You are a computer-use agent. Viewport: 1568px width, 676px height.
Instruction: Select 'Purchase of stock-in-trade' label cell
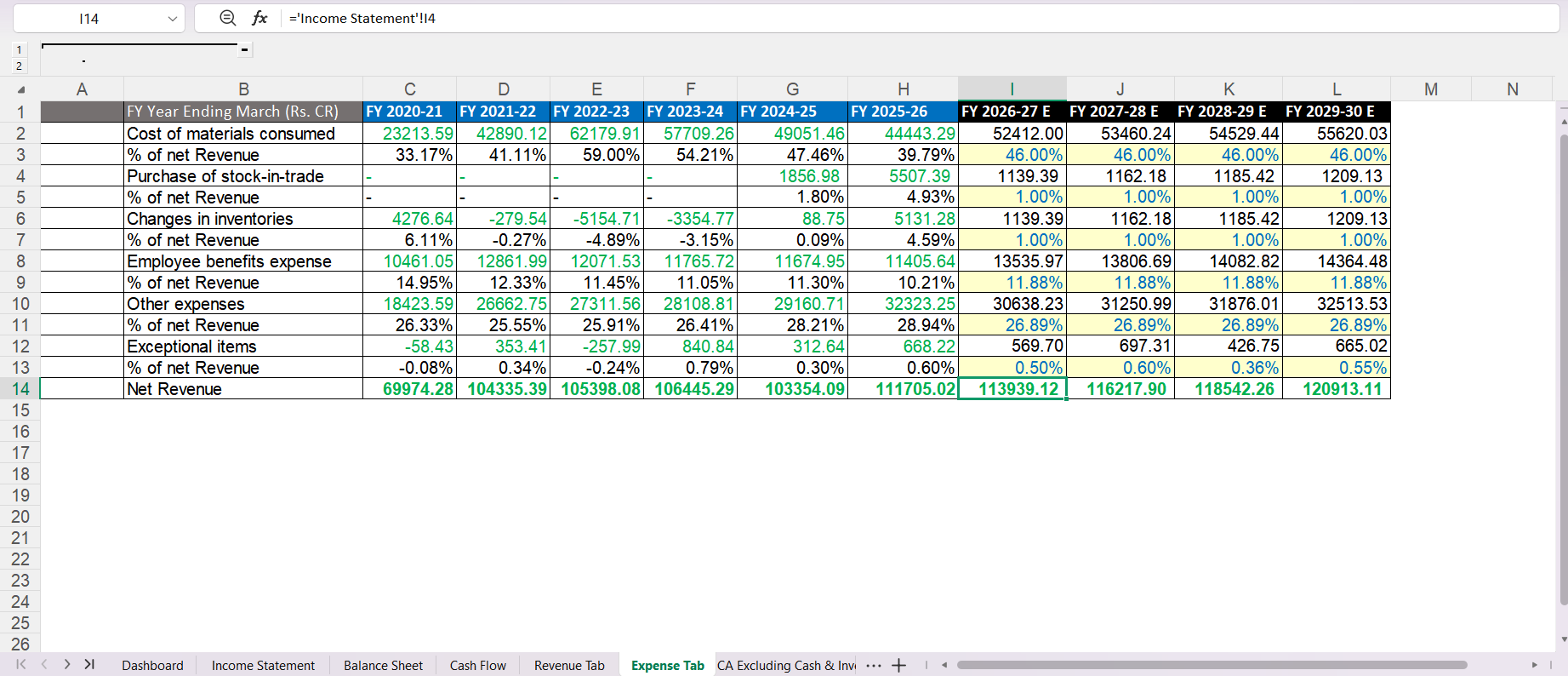coord(243,176)
